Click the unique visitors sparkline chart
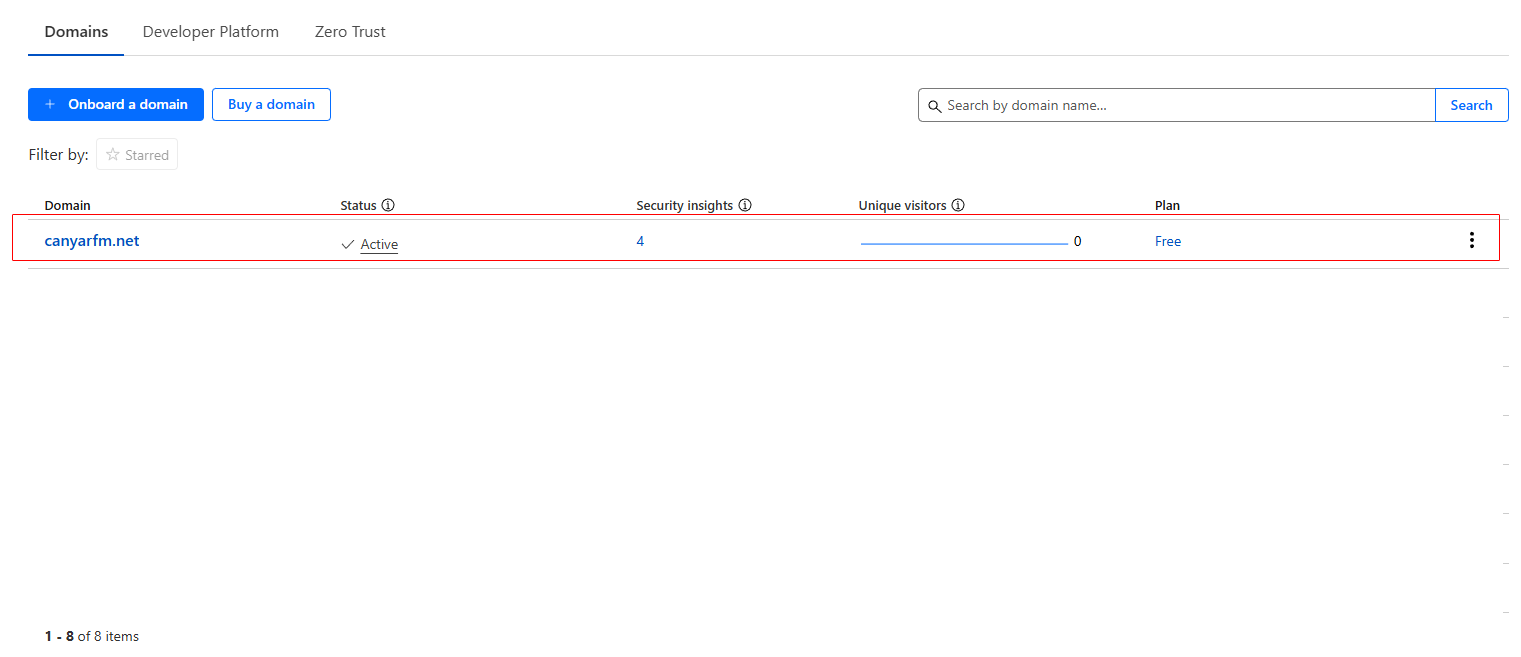 click(963, 241)
